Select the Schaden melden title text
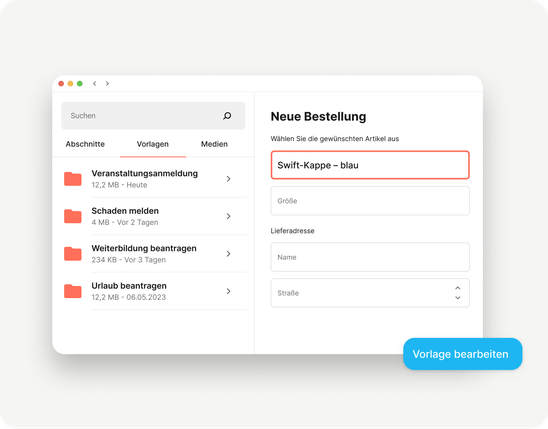Viewport: 548px width, 429px height. point(125,211)
